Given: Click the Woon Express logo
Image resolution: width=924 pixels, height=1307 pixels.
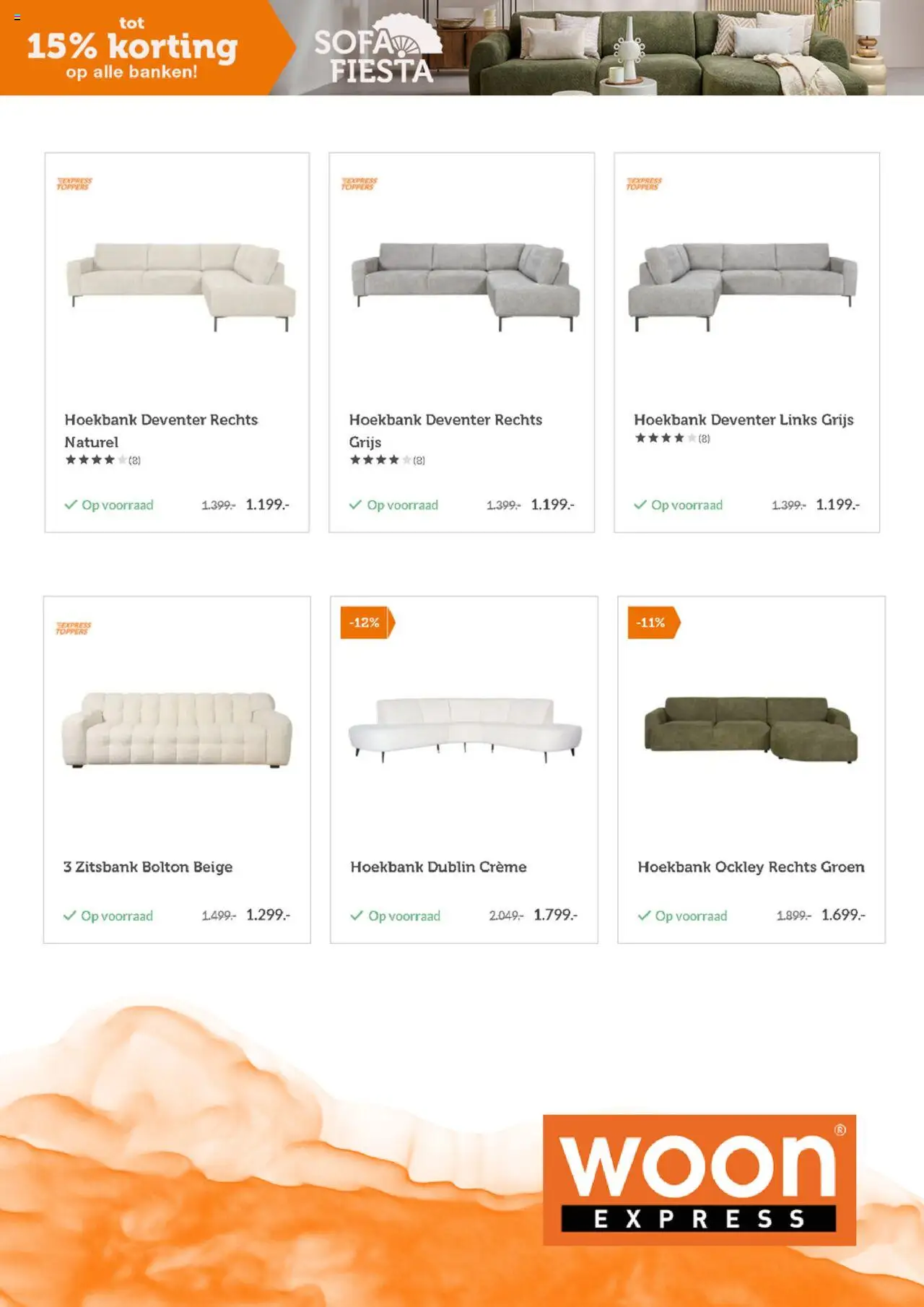Looking at the screenshot, I should (699, 1180).
